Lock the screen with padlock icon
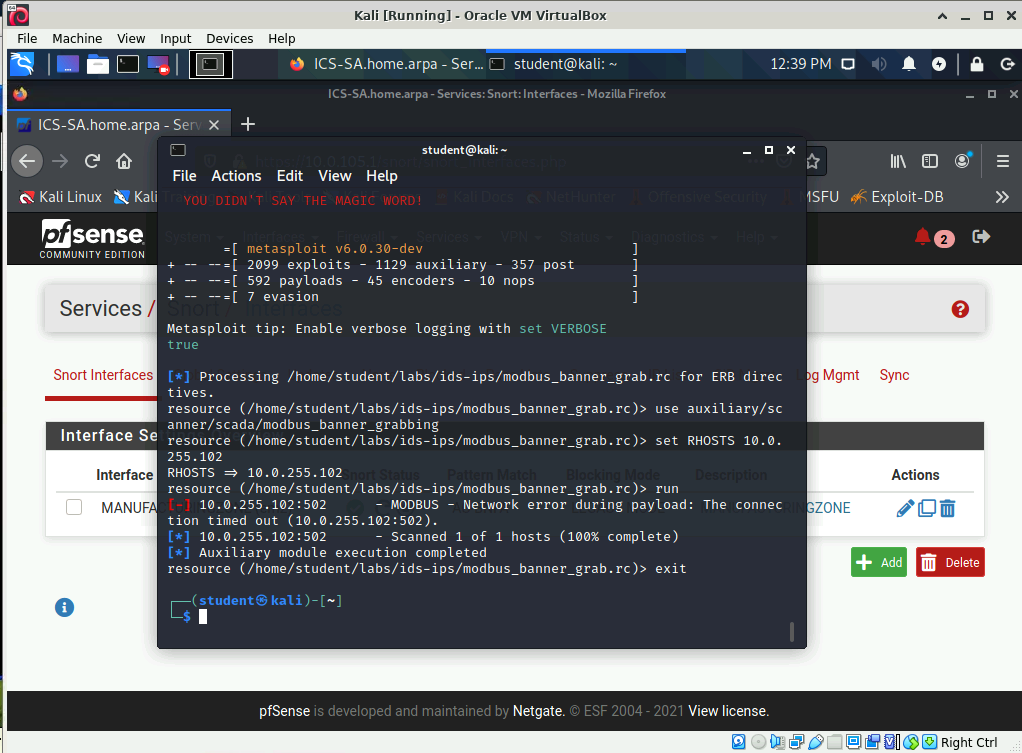The height and width of the screenshot is (753, 1022). pos(976,64)
